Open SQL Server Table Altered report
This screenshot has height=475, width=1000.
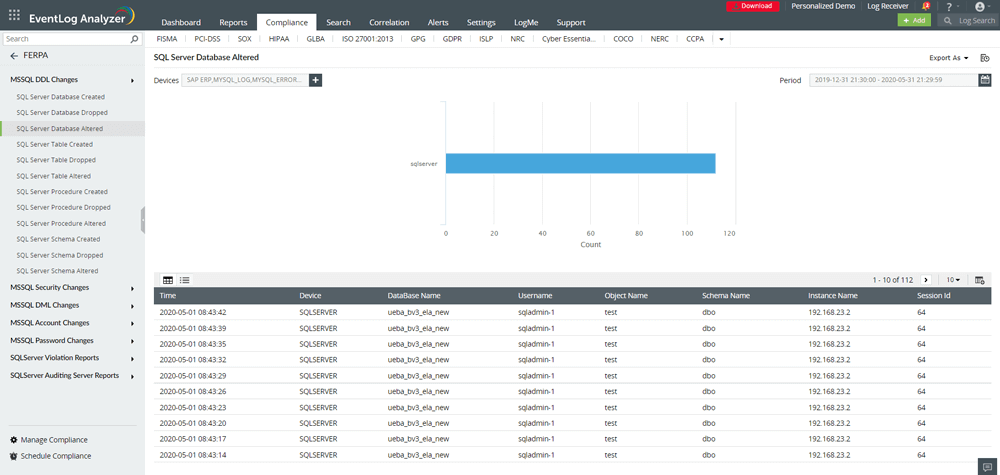[x=54, y=176]
